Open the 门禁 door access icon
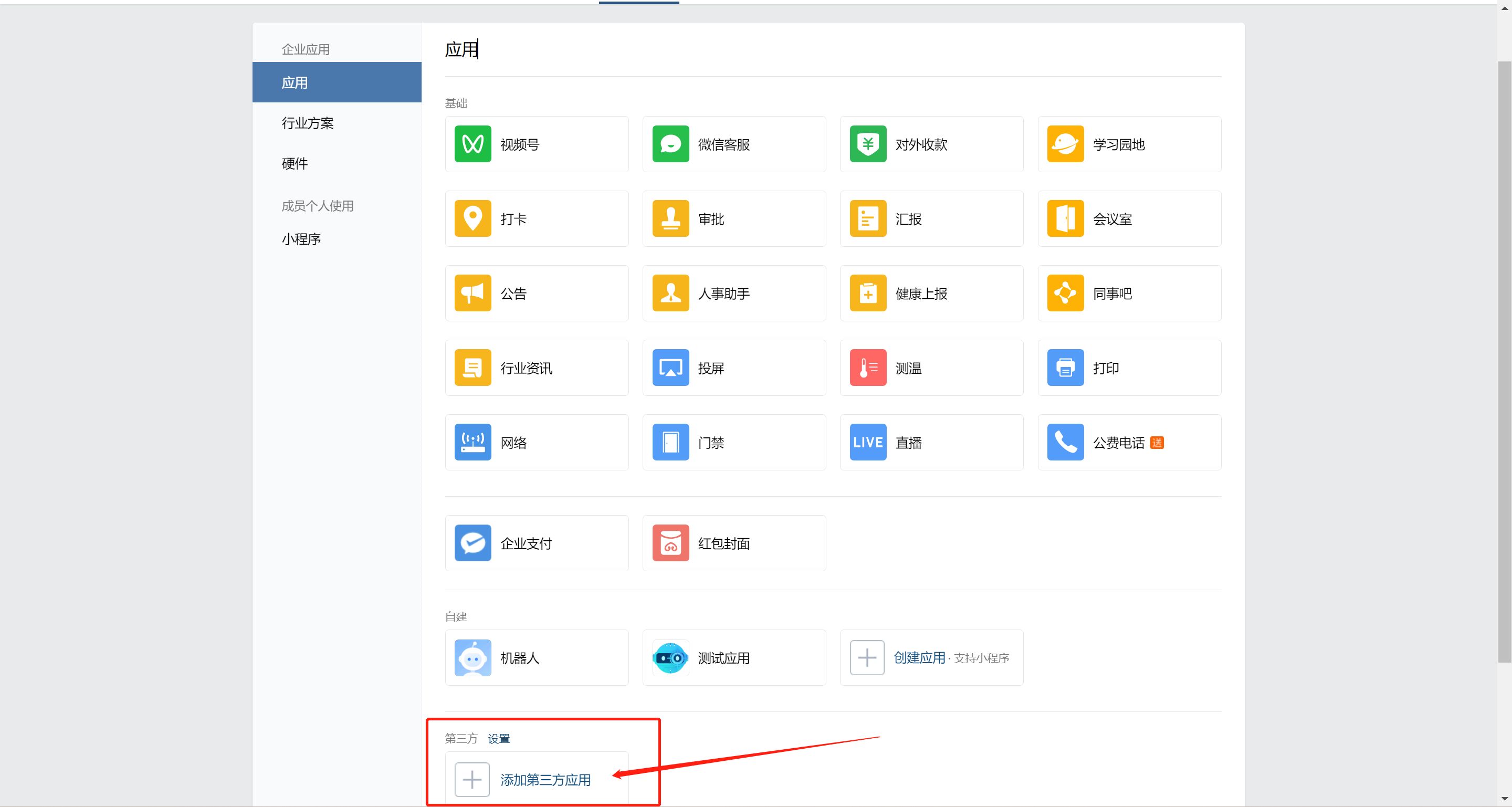 tap(670, 442)
